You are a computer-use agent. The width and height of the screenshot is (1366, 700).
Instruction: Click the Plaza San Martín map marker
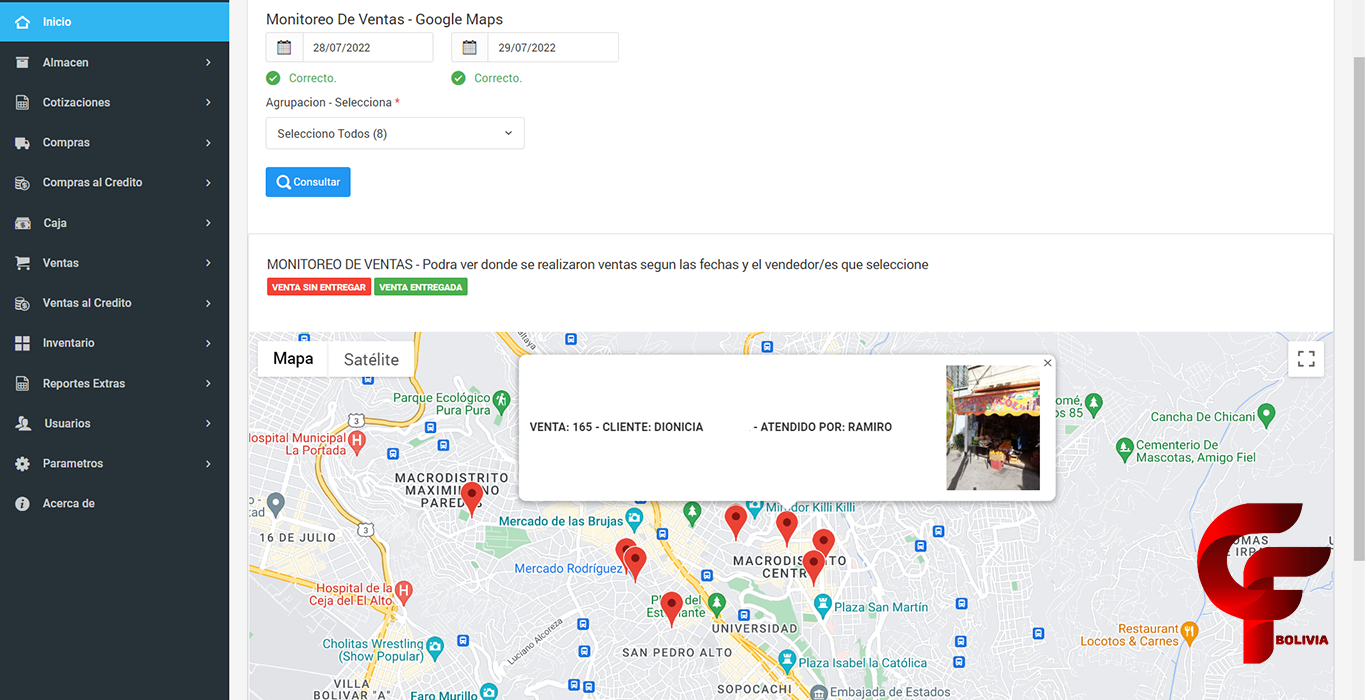822,604
